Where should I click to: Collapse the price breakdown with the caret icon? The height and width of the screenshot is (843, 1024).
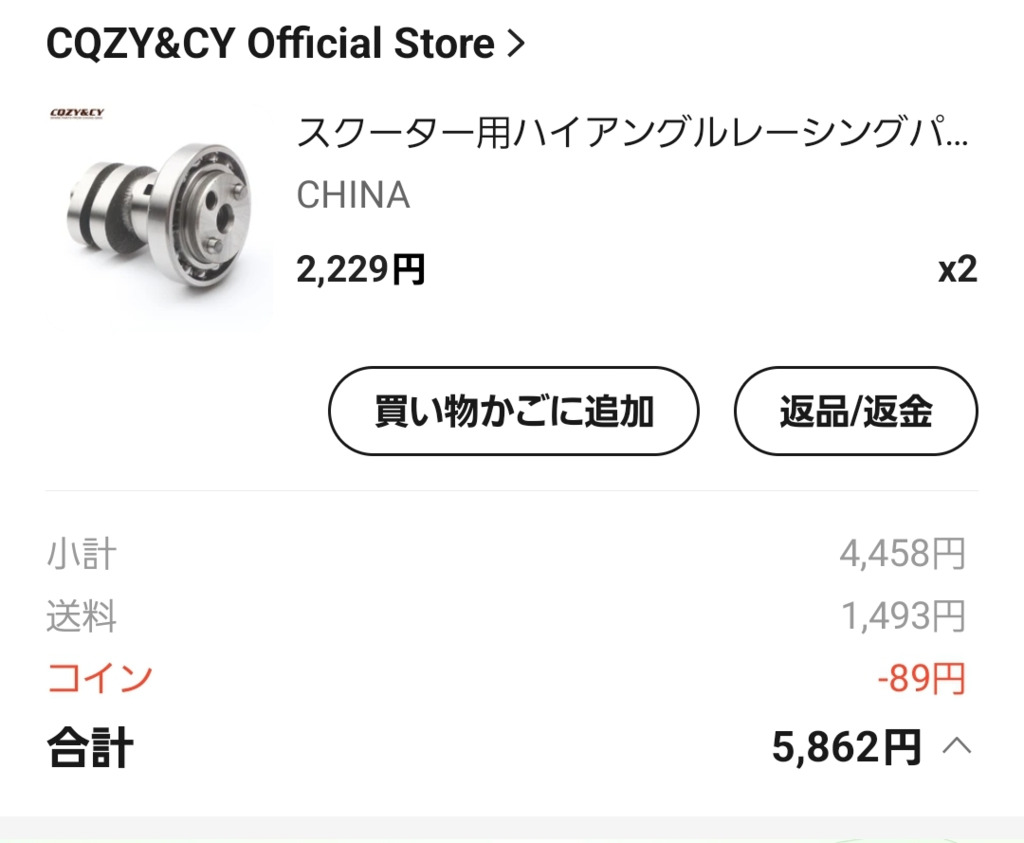click(957, 746)
